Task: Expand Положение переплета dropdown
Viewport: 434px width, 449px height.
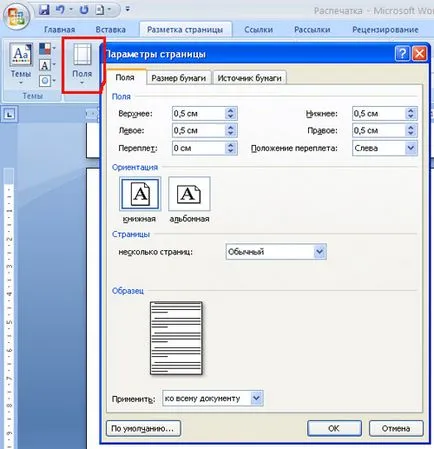Action: coord(411,148)
